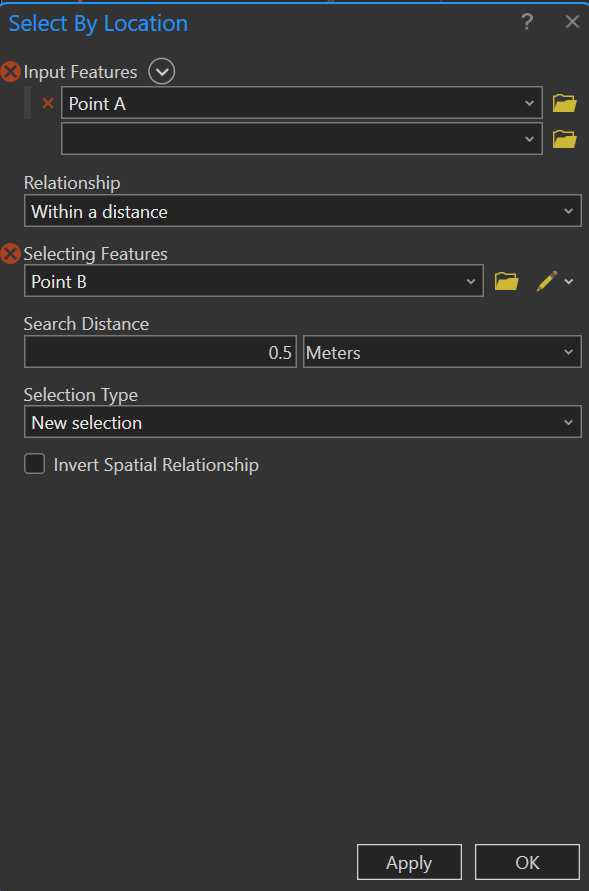The image size is (589, 891).
Task: Click the error indicator beside Input Features
Action: click(9, 71)
